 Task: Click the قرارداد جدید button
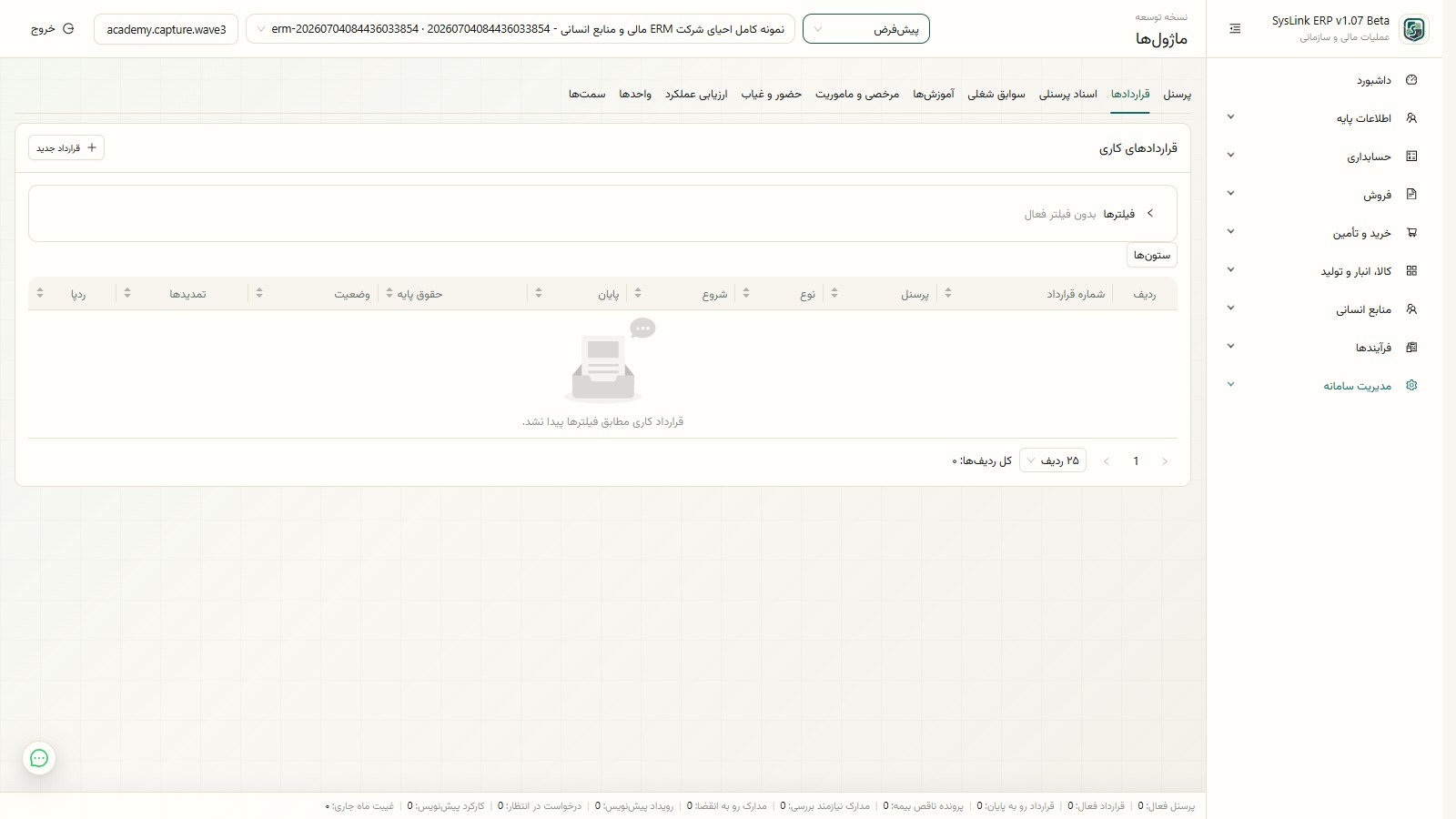66,147
